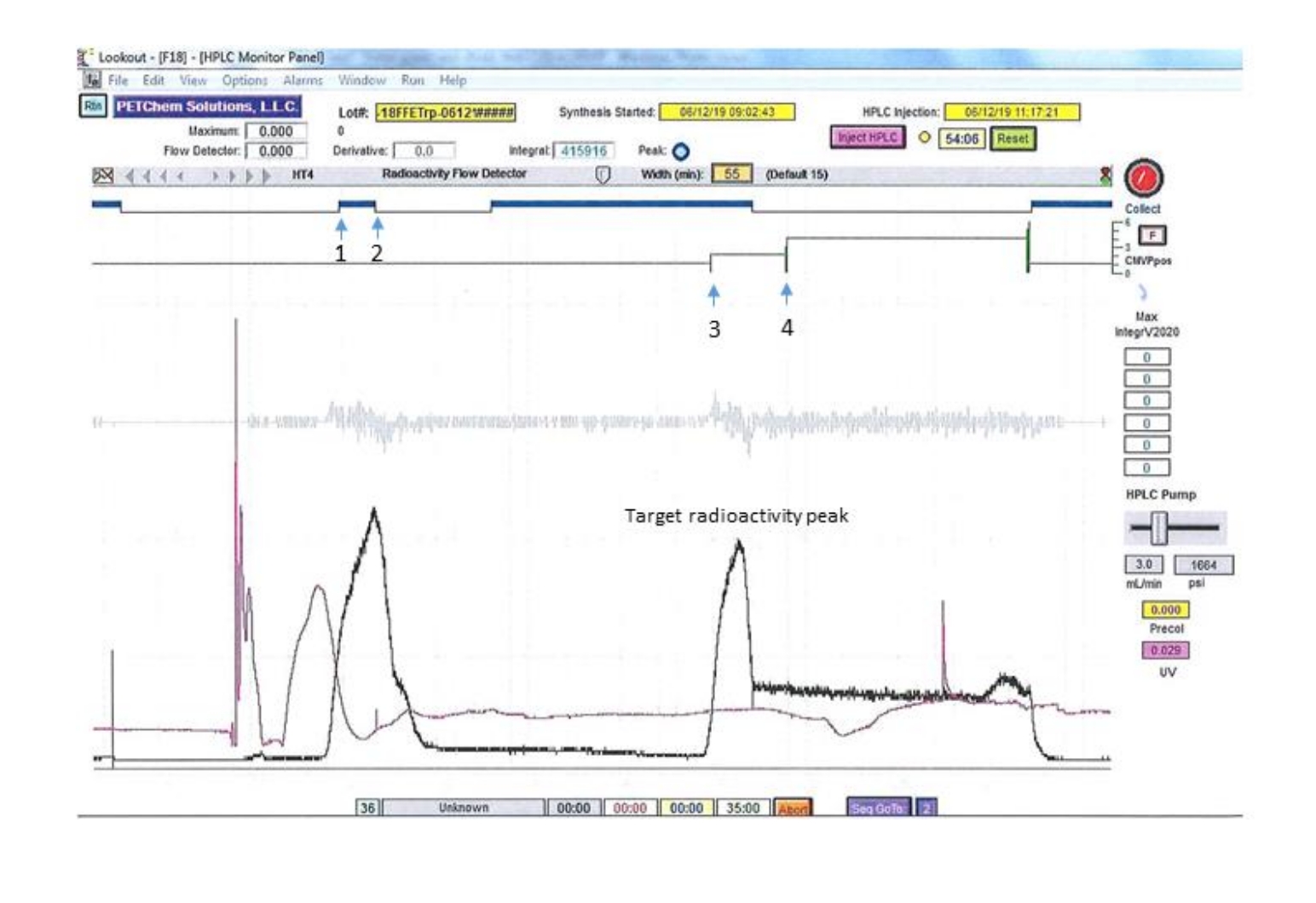Click the chart envelope icon left of arrows
Viewport: 1316px width, 903px height.
pos(102,175)
